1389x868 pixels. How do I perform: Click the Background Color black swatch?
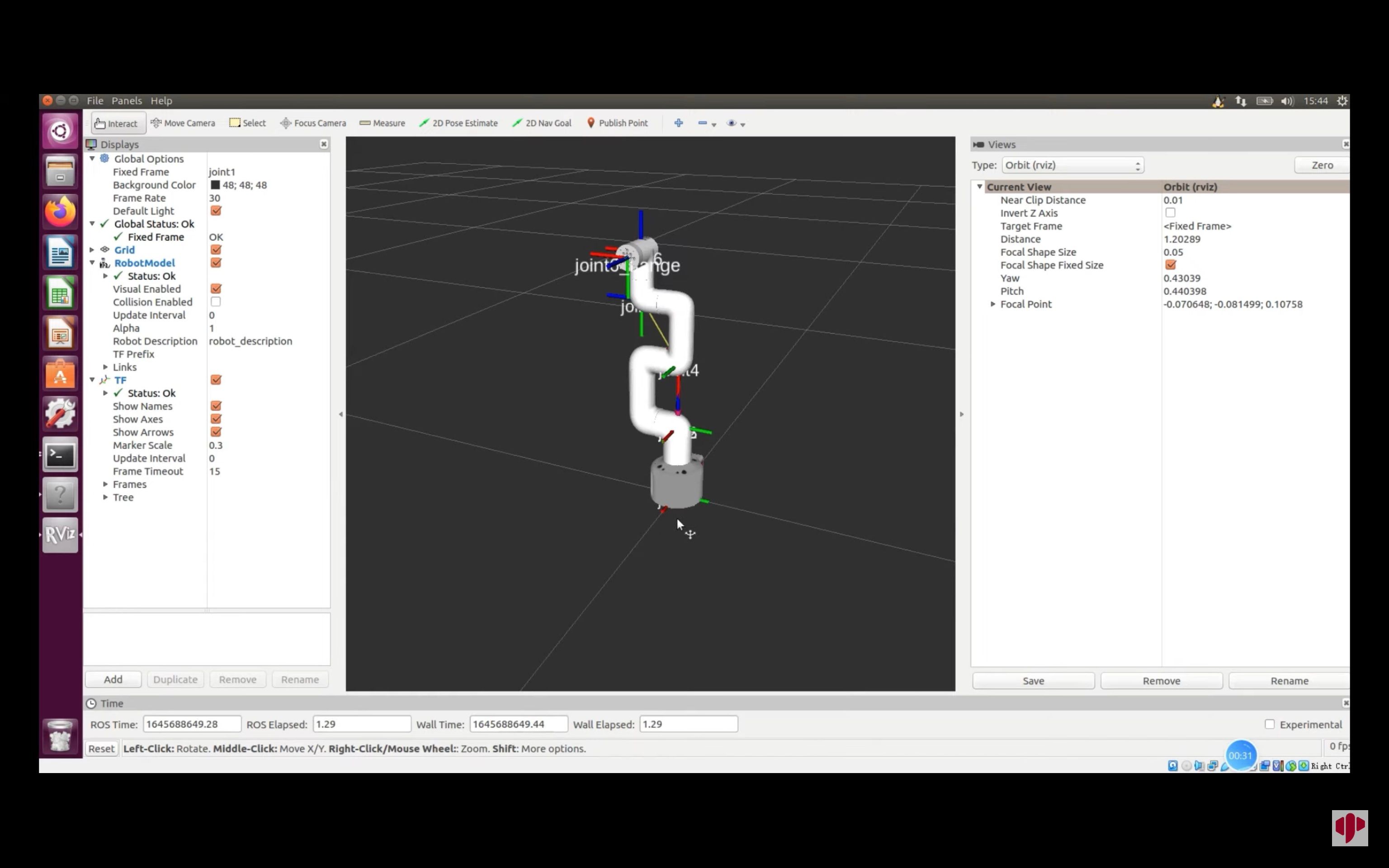[215, 185]
